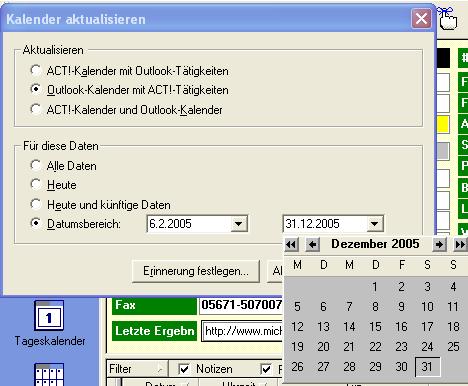Pick December 10 in the calendar
The width and height of the screenshot is (468, 386).
click(x=427, y=307)
